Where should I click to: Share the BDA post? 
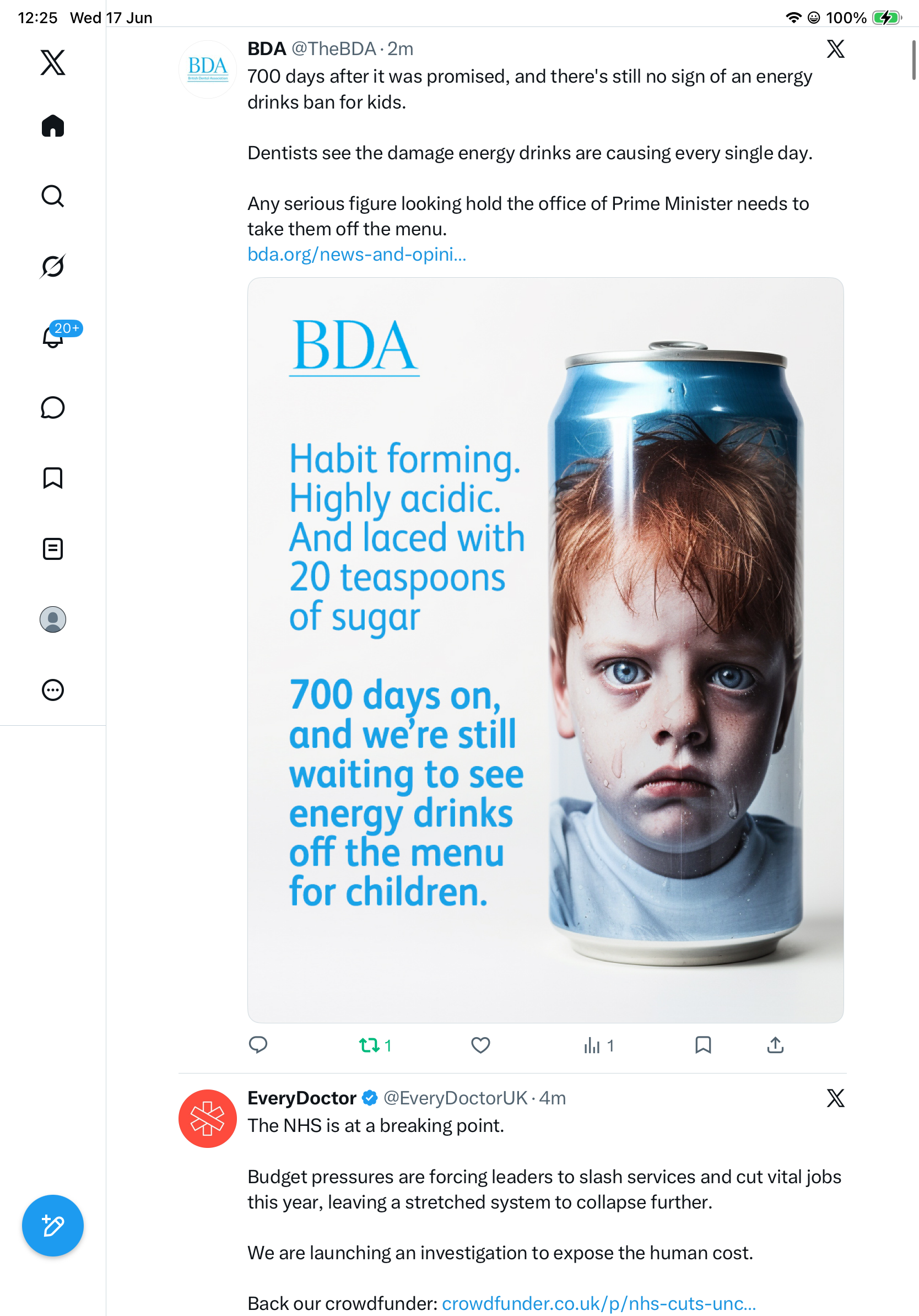tap(775, 1045)
